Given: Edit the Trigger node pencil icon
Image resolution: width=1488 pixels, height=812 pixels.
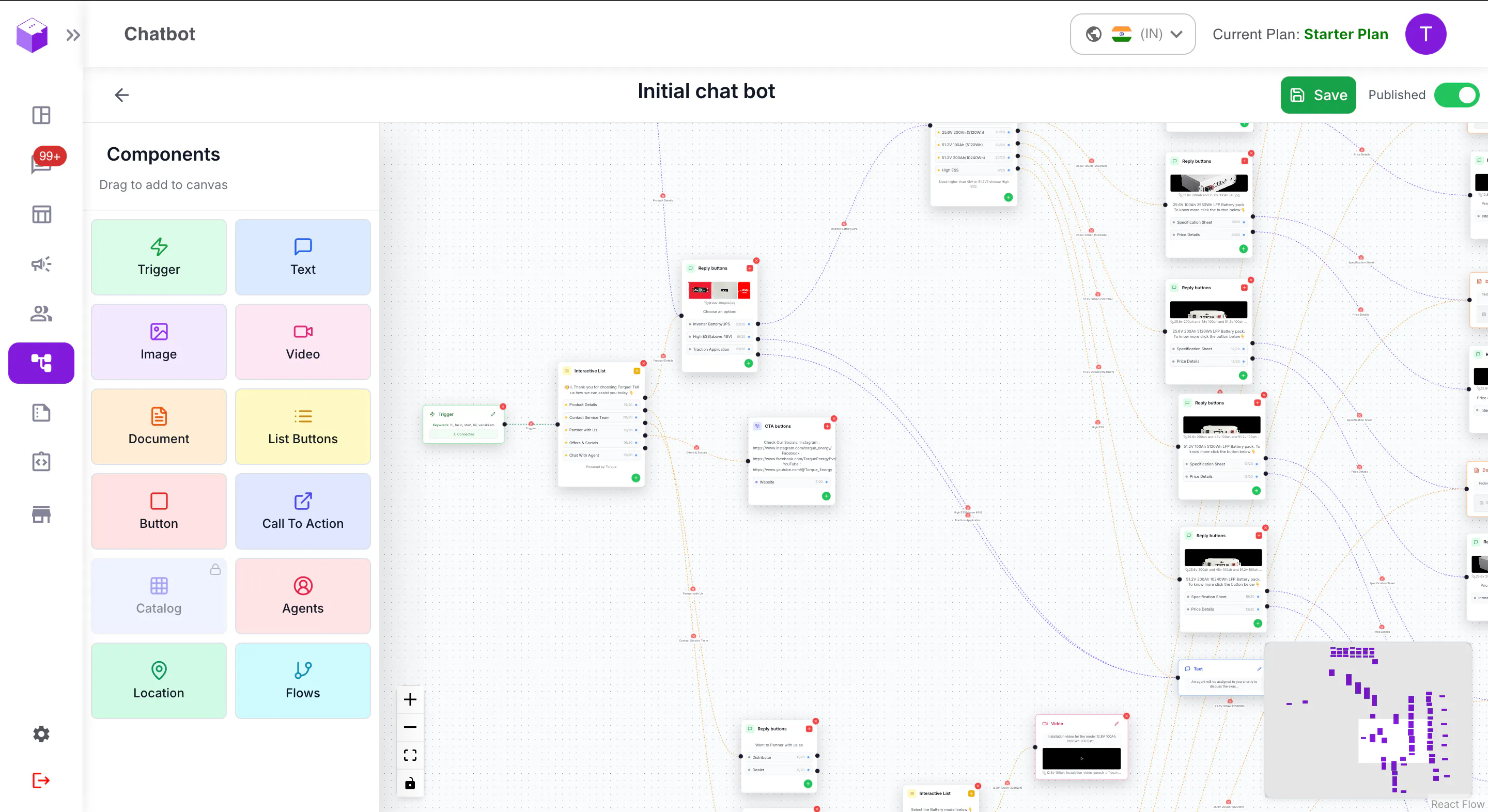Looking at the screenshot, I should tap(493, 414).
